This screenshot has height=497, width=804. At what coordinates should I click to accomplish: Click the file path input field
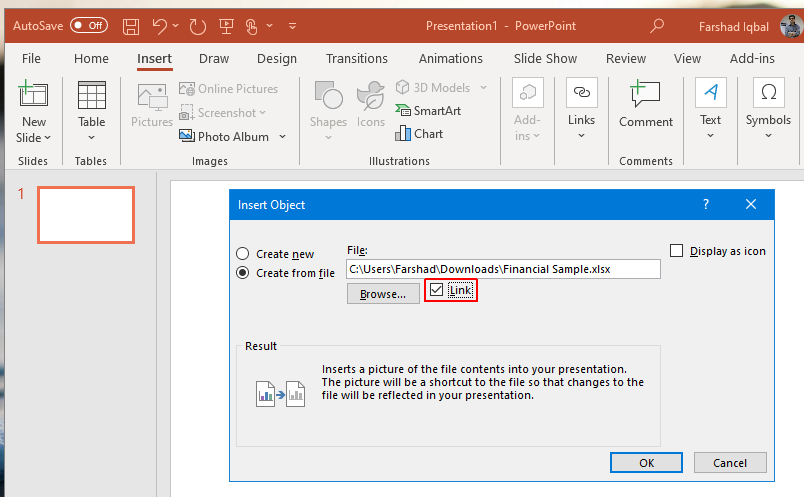(503, 269)
